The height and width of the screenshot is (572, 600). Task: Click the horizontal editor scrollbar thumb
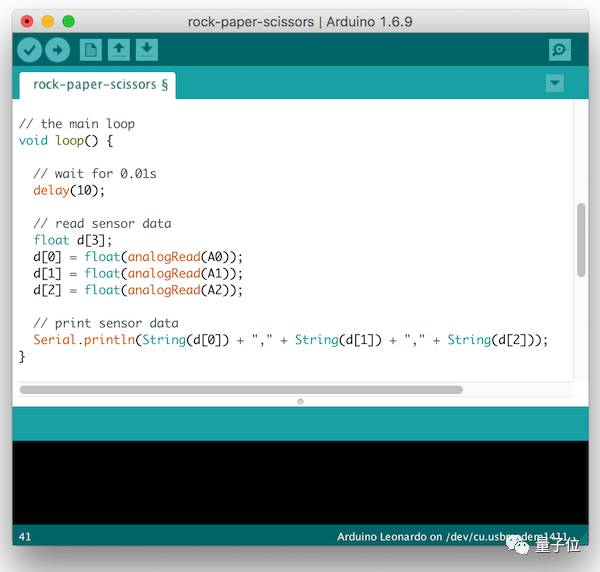[241, 390]
